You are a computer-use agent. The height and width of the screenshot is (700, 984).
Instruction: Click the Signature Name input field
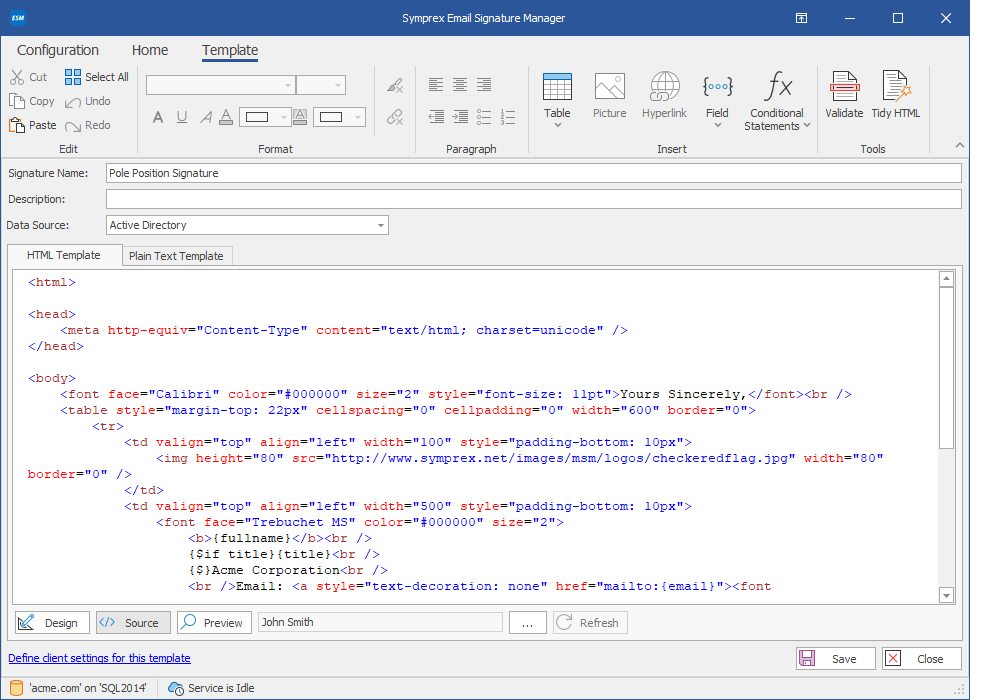tap(533, 173)
